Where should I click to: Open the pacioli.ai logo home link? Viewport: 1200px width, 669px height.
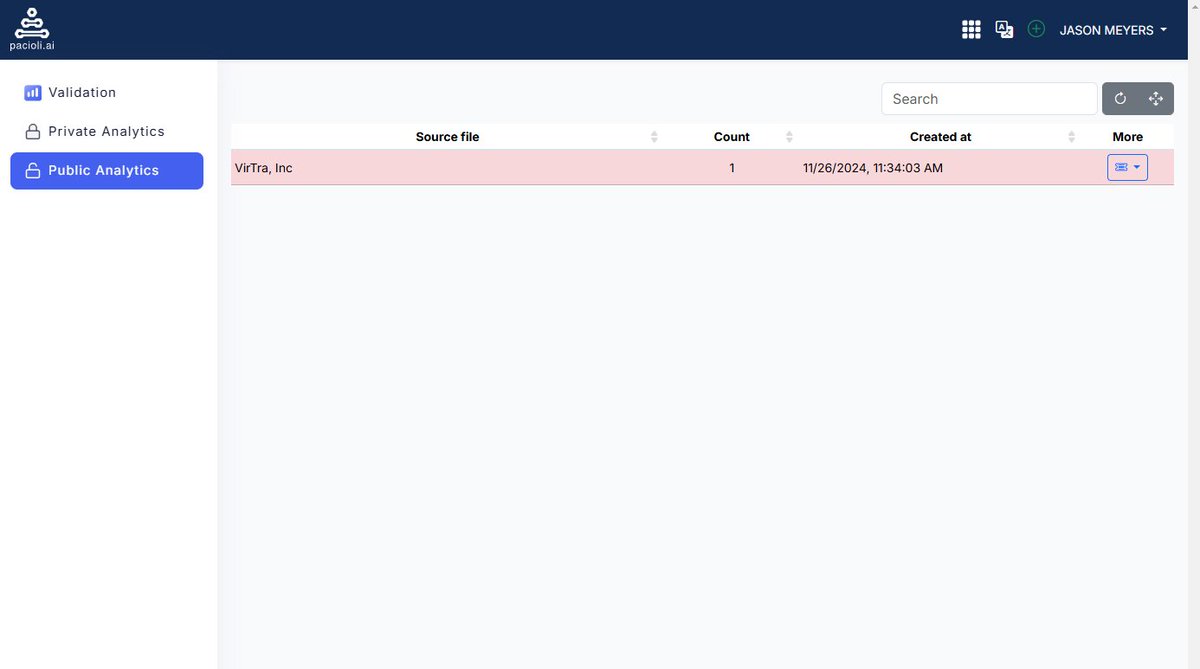(33, 29)
